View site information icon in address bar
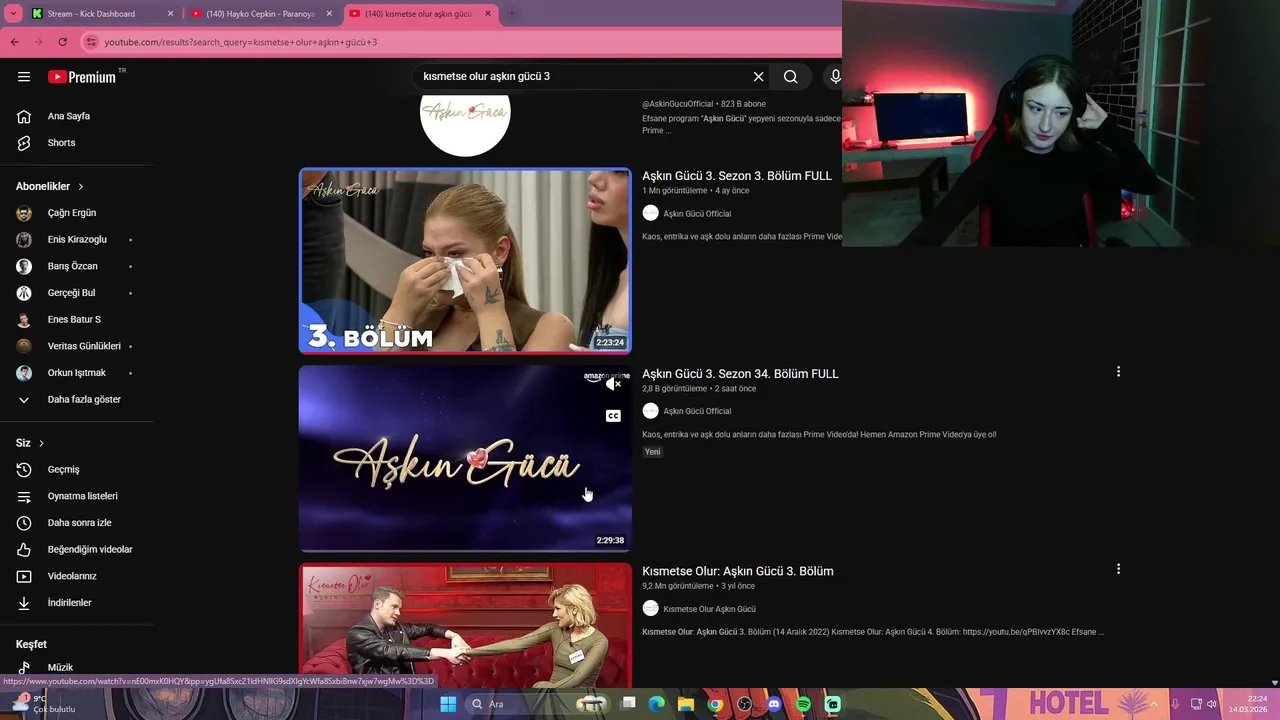Viewport: 1280px width, 720px height. tap(91, 42)
